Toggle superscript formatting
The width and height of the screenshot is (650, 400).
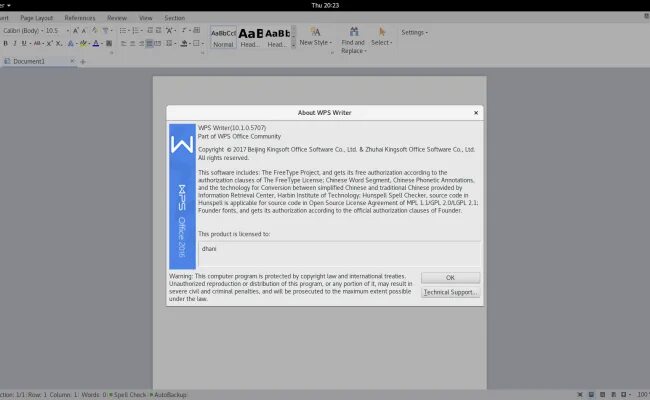pyautogui.click(x=49, y=43)
